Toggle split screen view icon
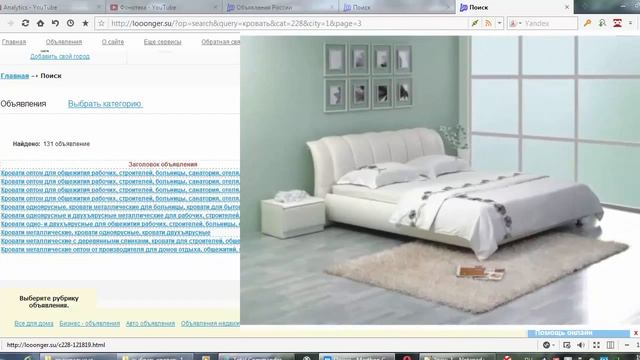 (x=611, y=345)
